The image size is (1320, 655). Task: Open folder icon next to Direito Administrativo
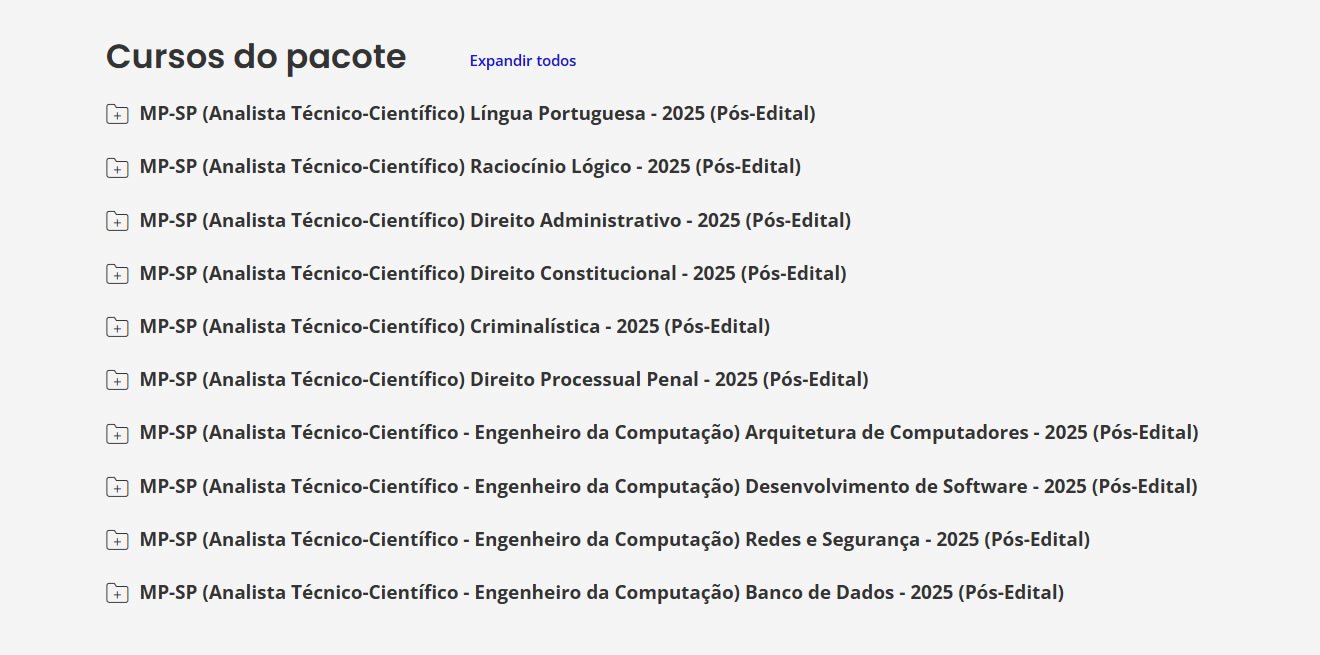coord(117,221)
